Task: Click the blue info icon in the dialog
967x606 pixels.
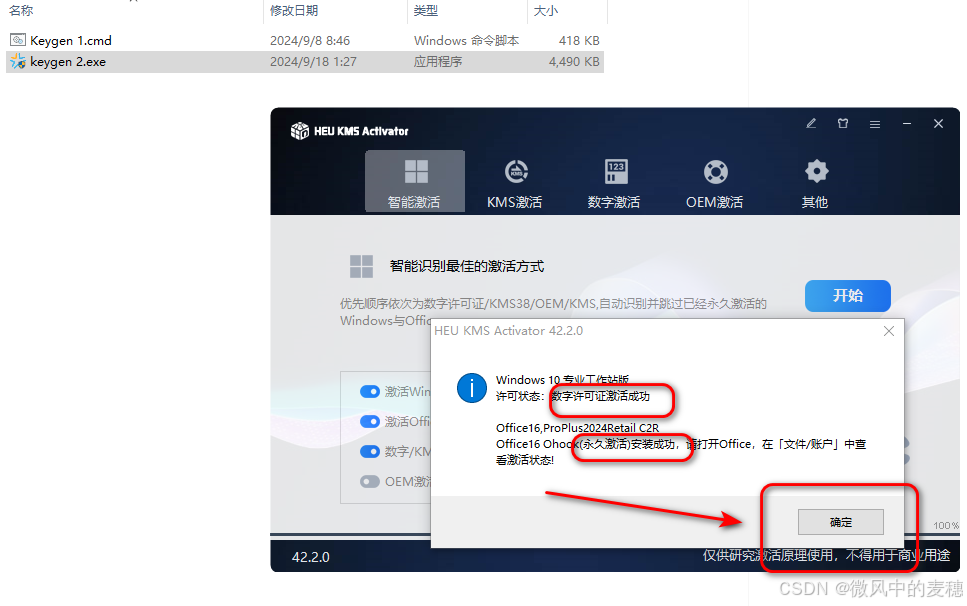Action: 471,388
